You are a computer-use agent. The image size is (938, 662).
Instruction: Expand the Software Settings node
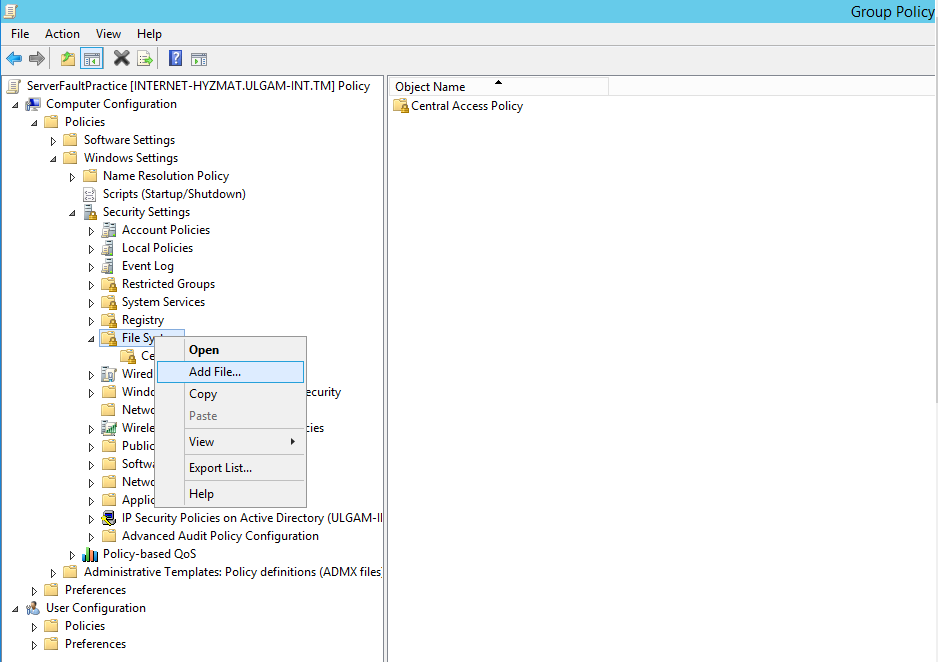pos(53,141)
